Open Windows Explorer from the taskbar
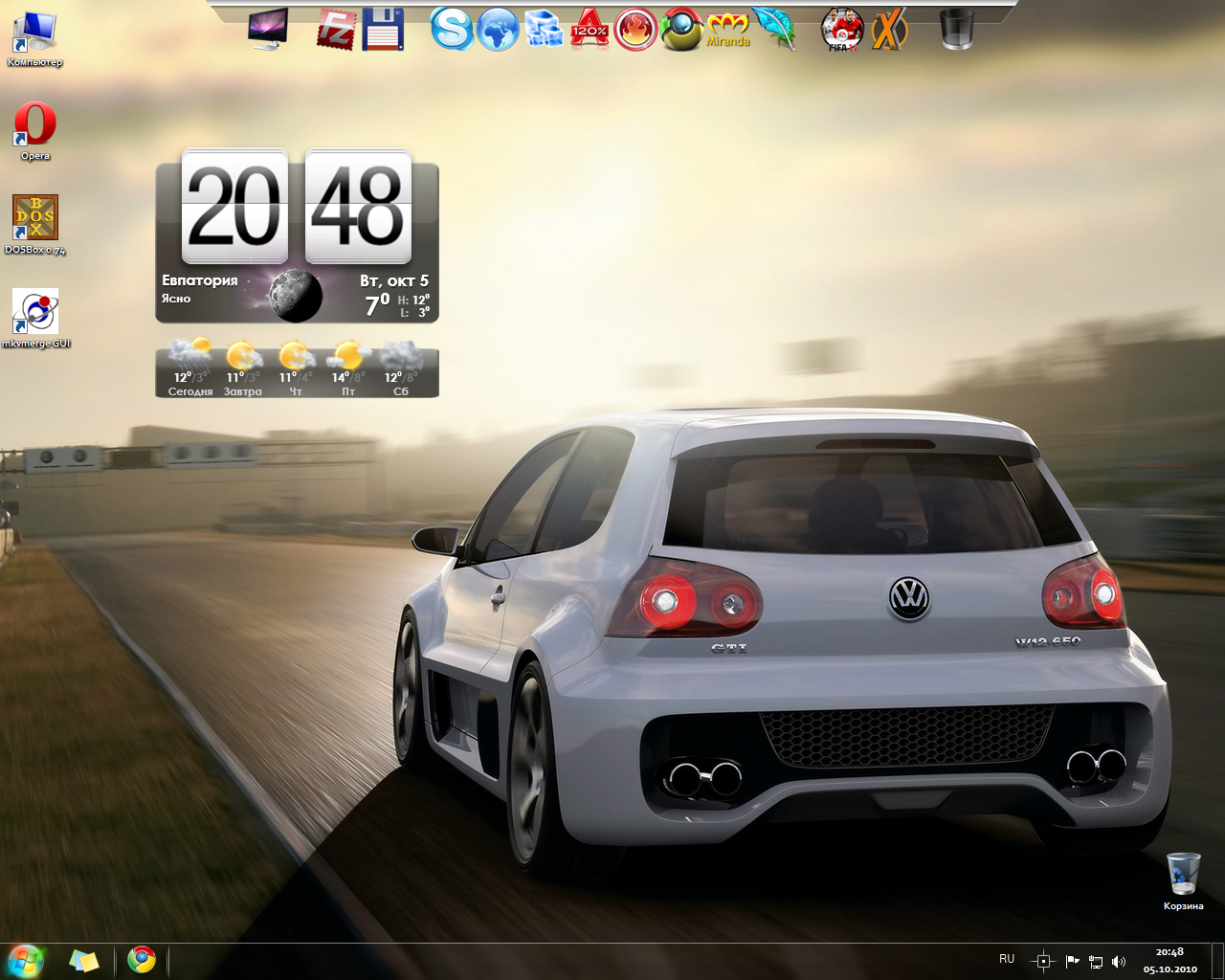 [83, 961]
